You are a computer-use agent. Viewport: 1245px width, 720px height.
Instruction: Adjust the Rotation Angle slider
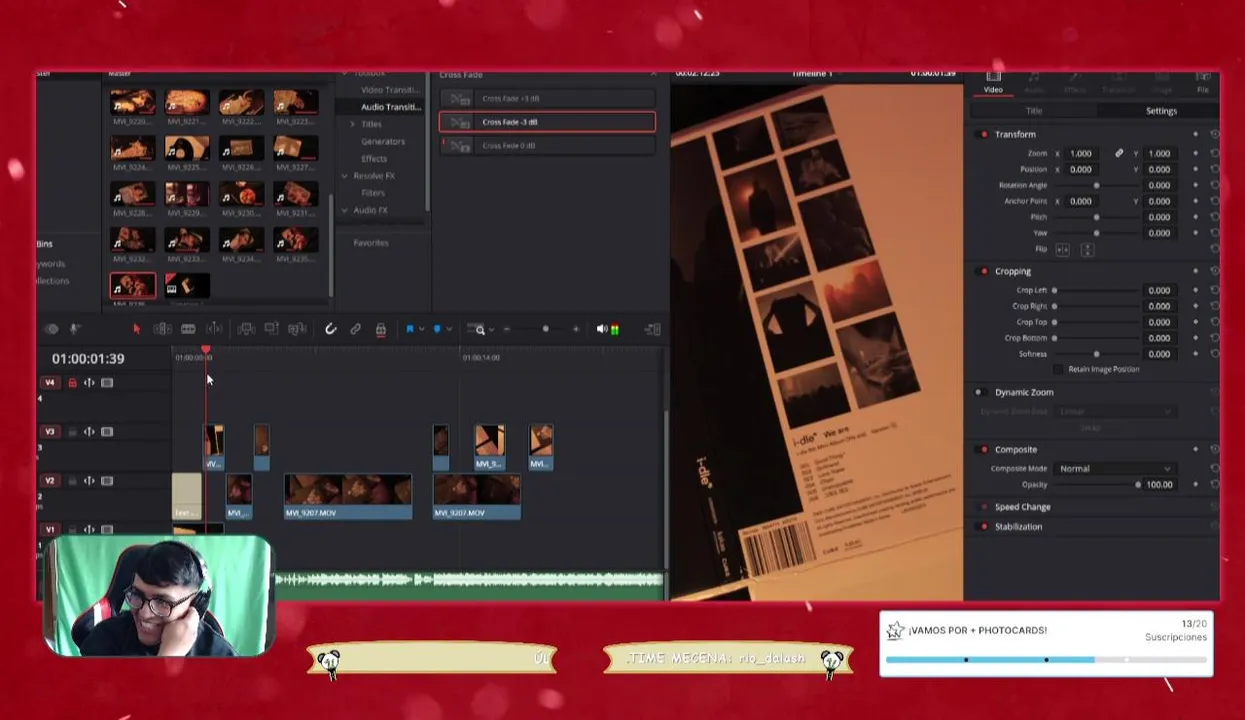tap(1096, 185)
